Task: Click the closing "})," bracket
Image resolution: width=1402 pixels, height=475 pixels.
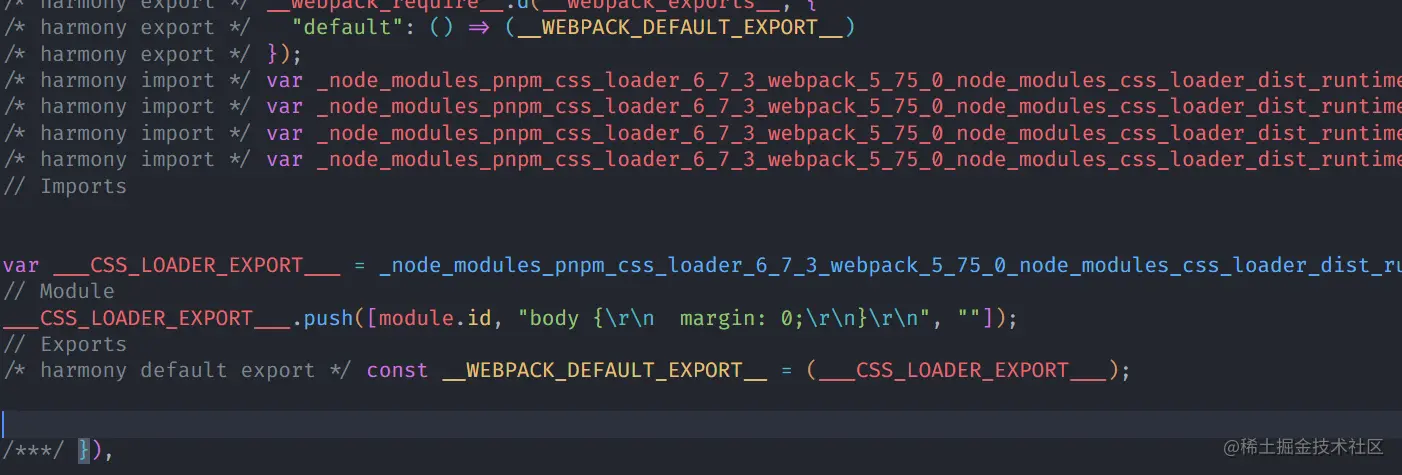Action: point(96,451)
